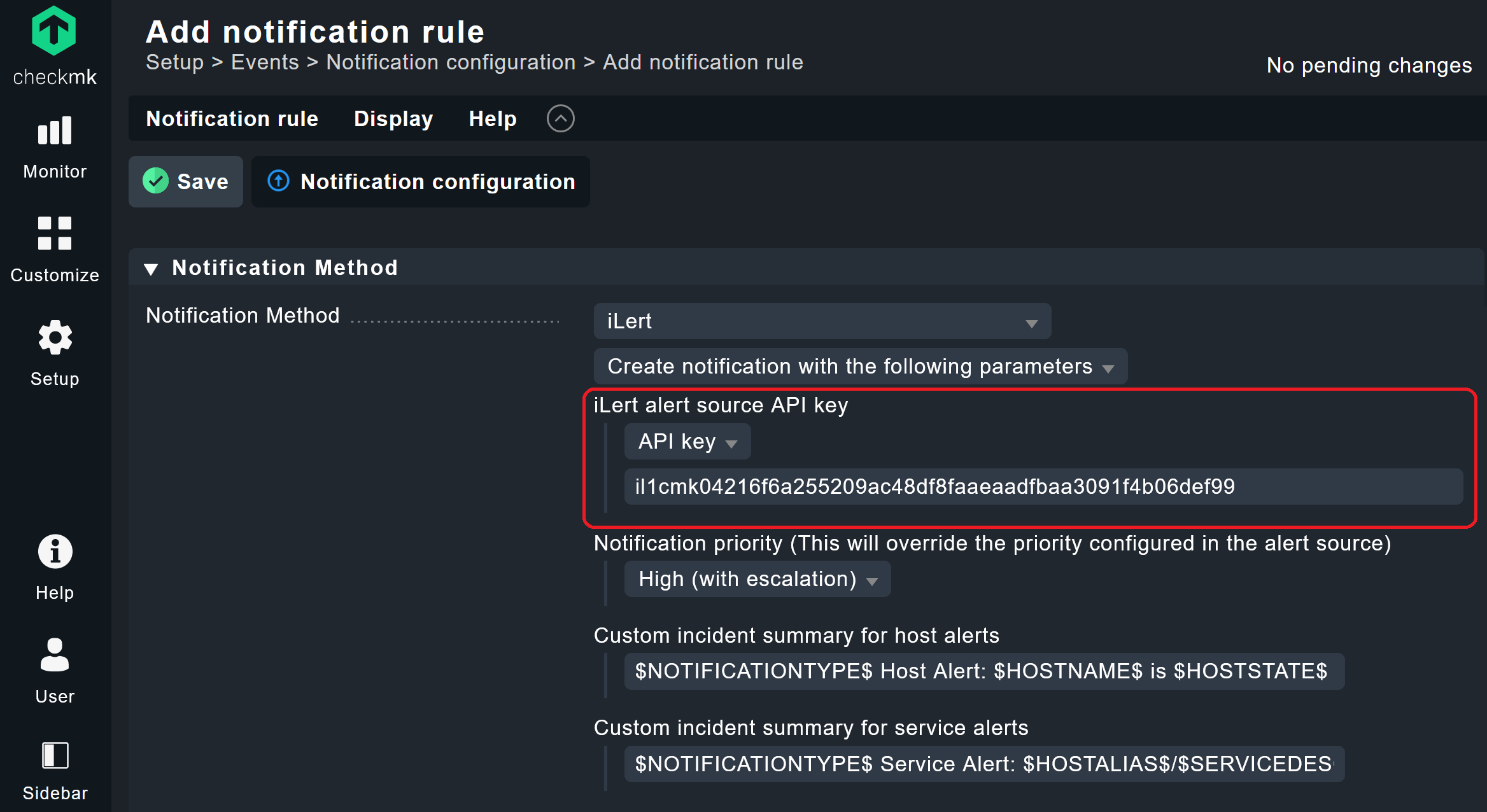Collapse the Notification Method section triangle
This screenshot has height=812, width=1487.
pyautogui.click(x=151, y=269)
